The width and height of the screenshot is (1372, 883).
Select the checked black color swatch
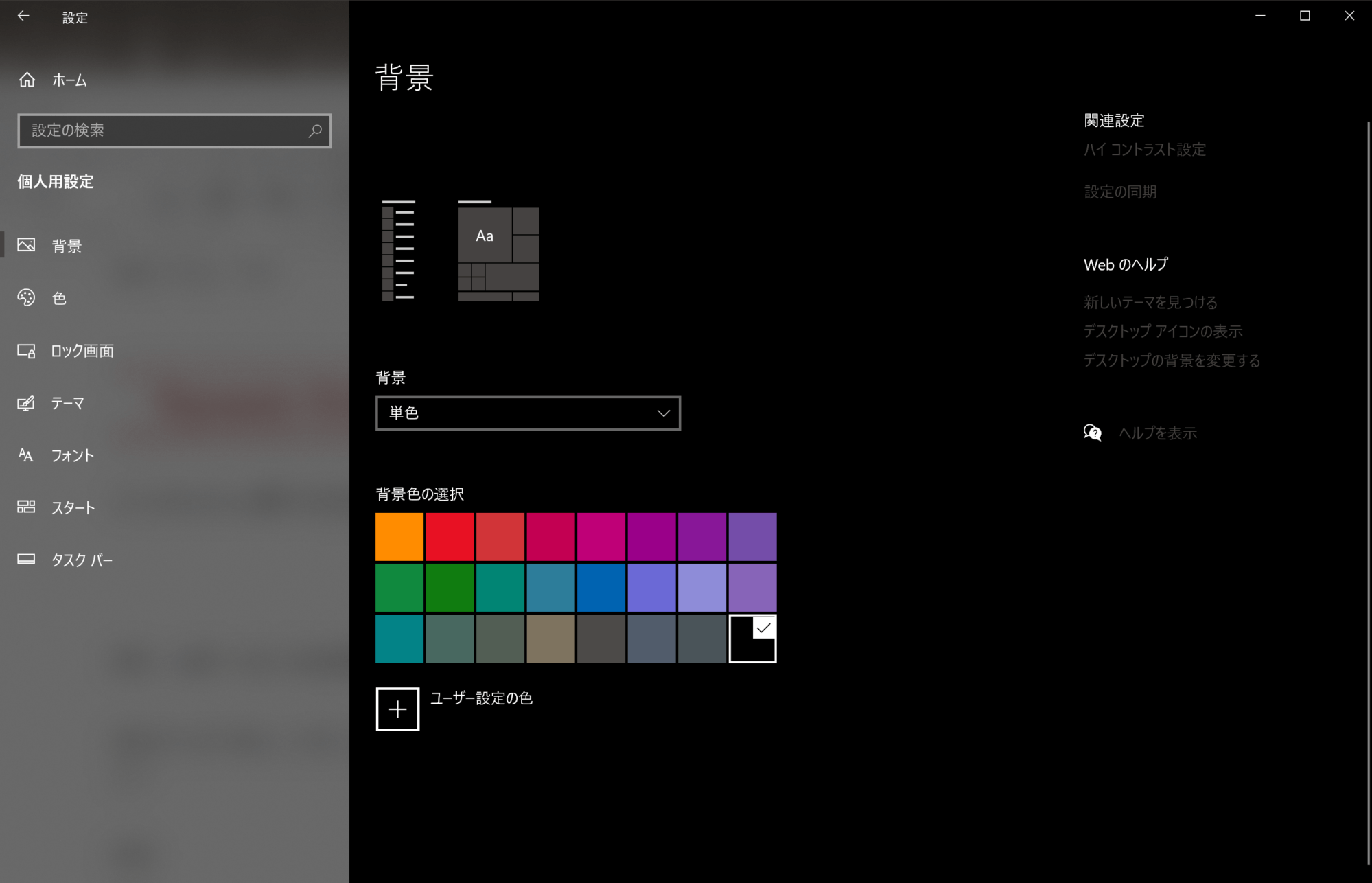coord(752,639)
